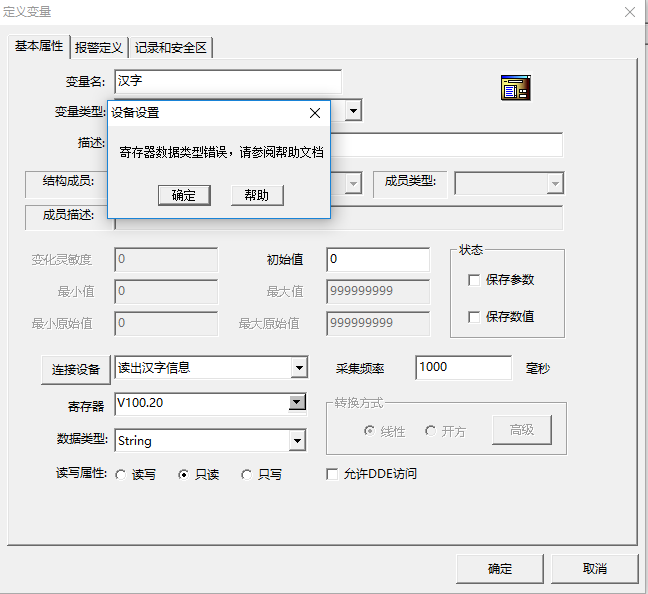Open the 记录和安全区 tab
This screenshot has height=594, width=648.
[x=172, y=48]
